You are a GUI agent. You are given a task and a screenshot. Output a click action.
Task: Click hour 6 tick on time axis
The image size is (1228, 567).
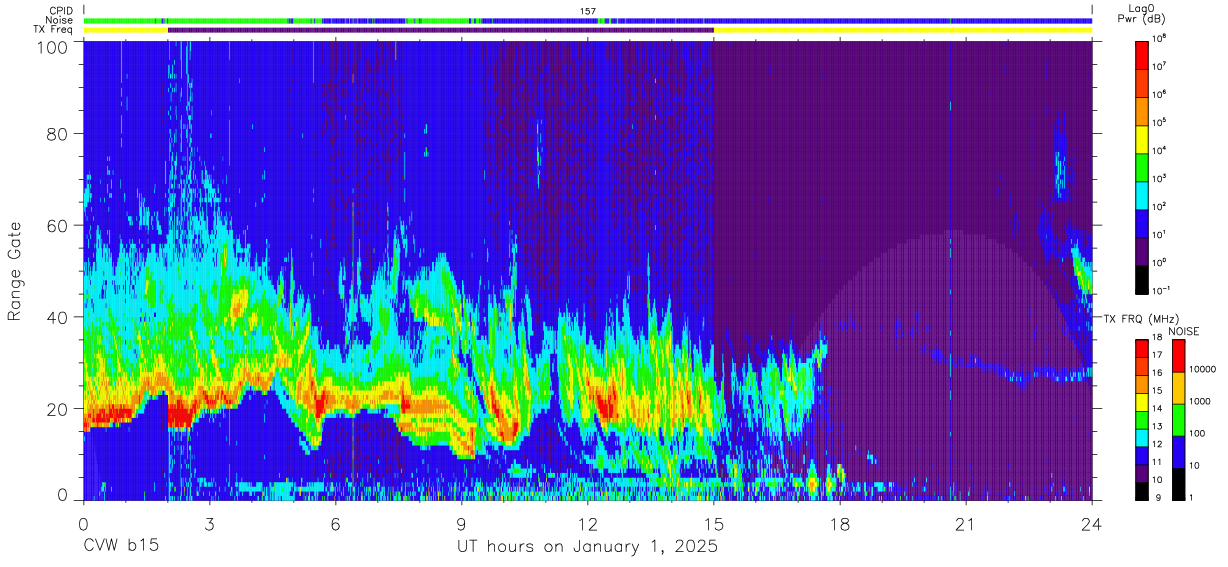pos(335,524)
